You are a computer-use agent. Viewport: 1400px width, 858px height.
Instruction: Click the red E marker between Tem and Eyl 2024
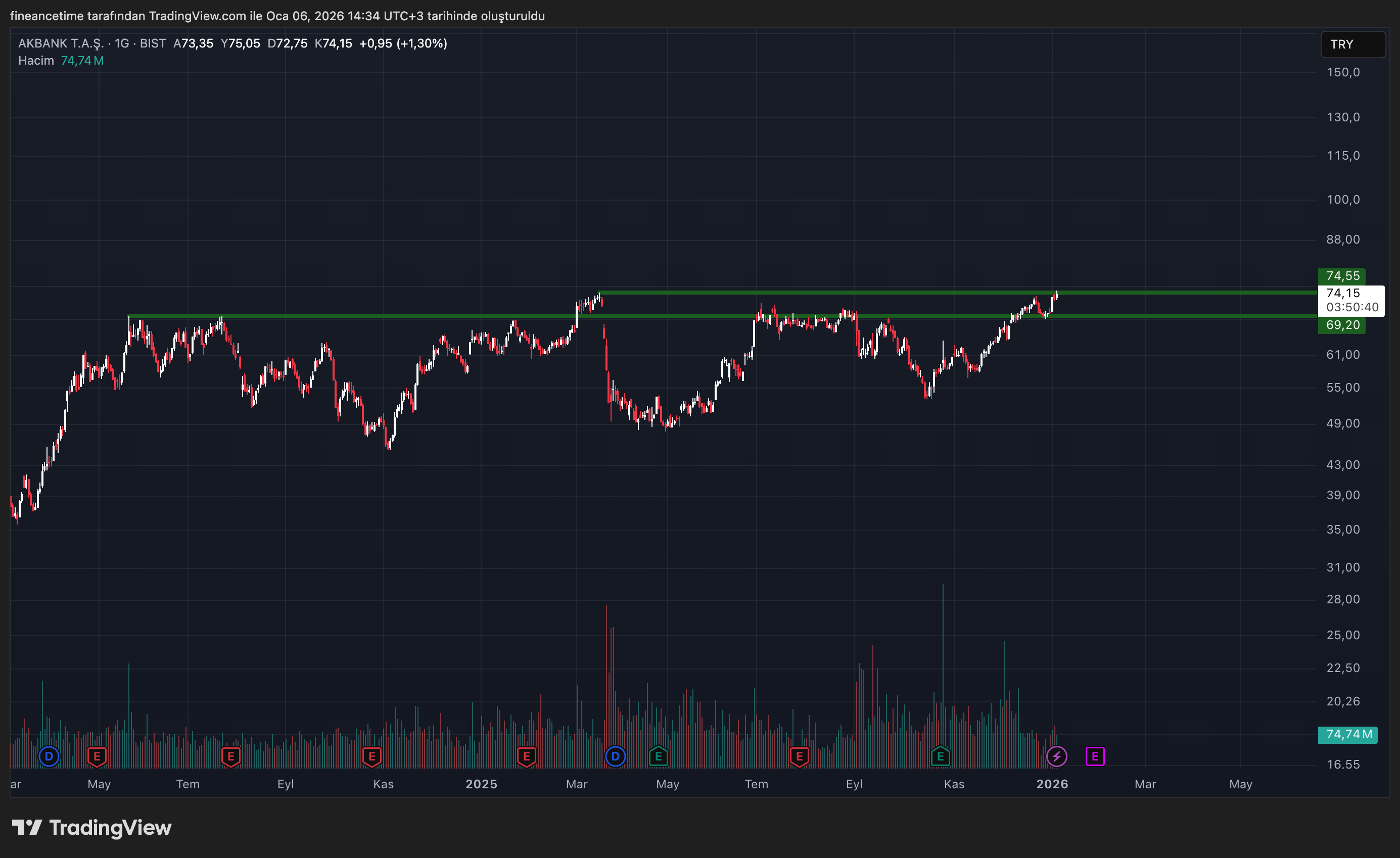(230, 756)
